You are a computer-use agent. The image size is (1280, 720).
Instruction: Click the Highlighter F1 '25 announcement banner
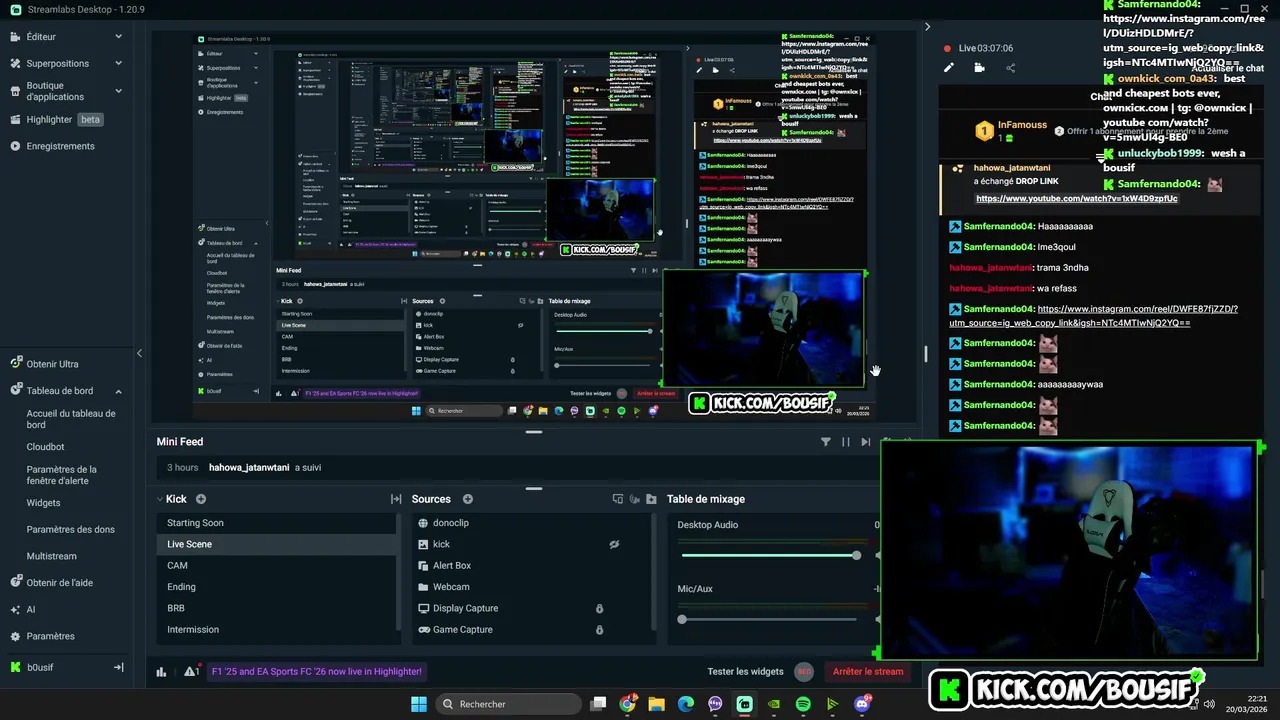click(x=316, y=672)
